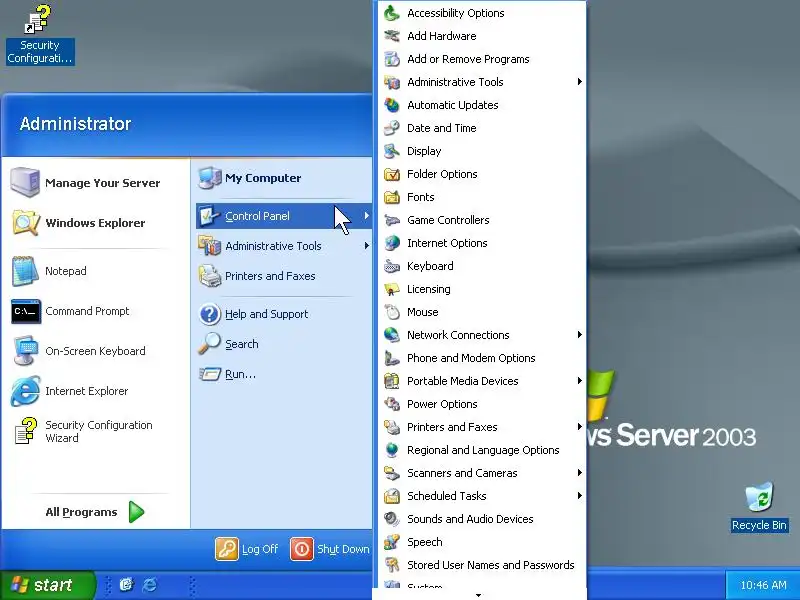The image size is (800, 600).
Task: Click the Licensing icon
Action: pyautogui.click(x=392, y=289)
